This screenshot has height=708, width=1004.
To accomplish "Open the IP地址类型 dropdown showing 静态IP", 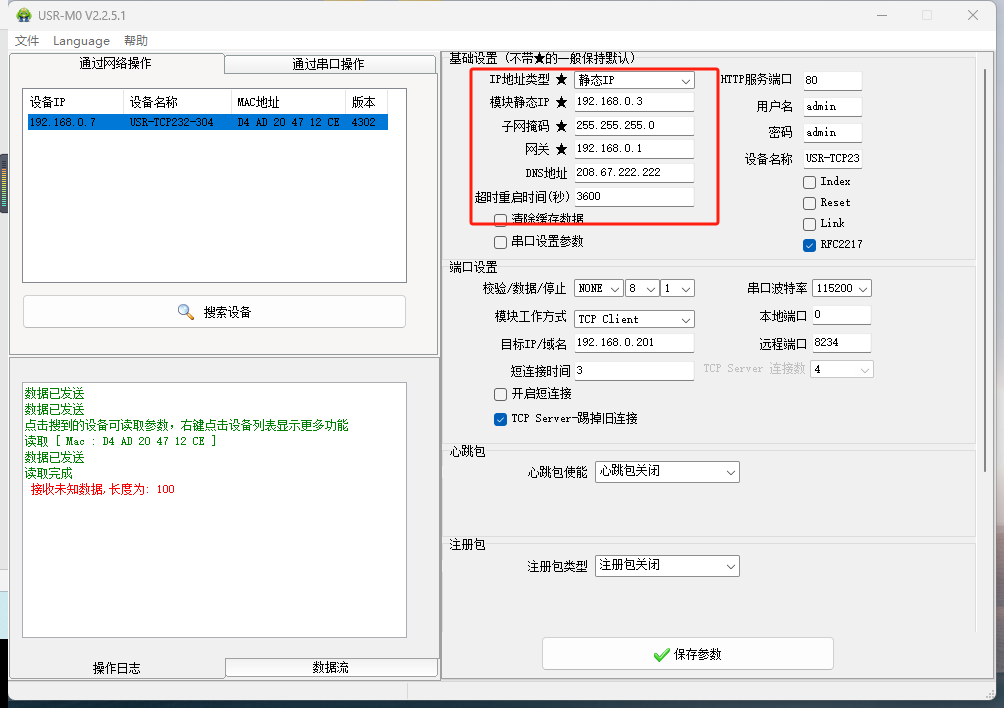I will click(x=634, y=80).
